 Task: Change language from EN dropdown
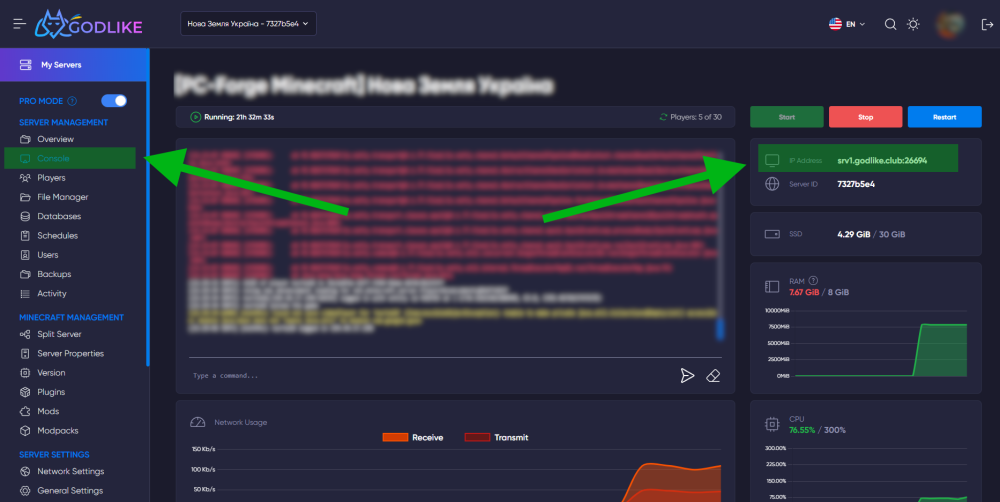pos(847,24)
